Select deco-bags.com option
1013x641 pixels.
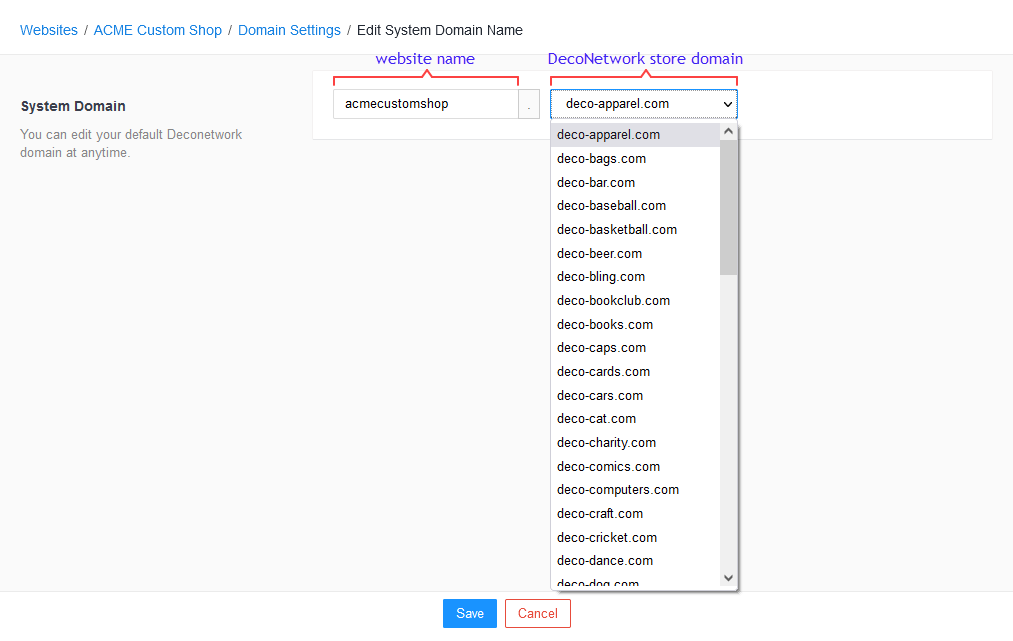[x=636, y=159]
